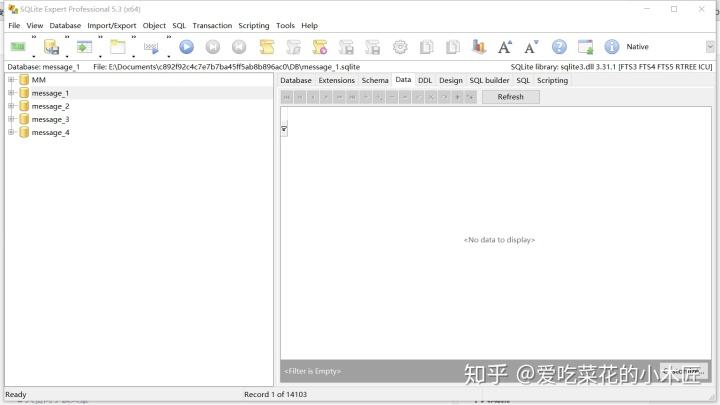Click the gray skip-forward circular icon
This screenshot has width=720, height=405.
[213, 47]
